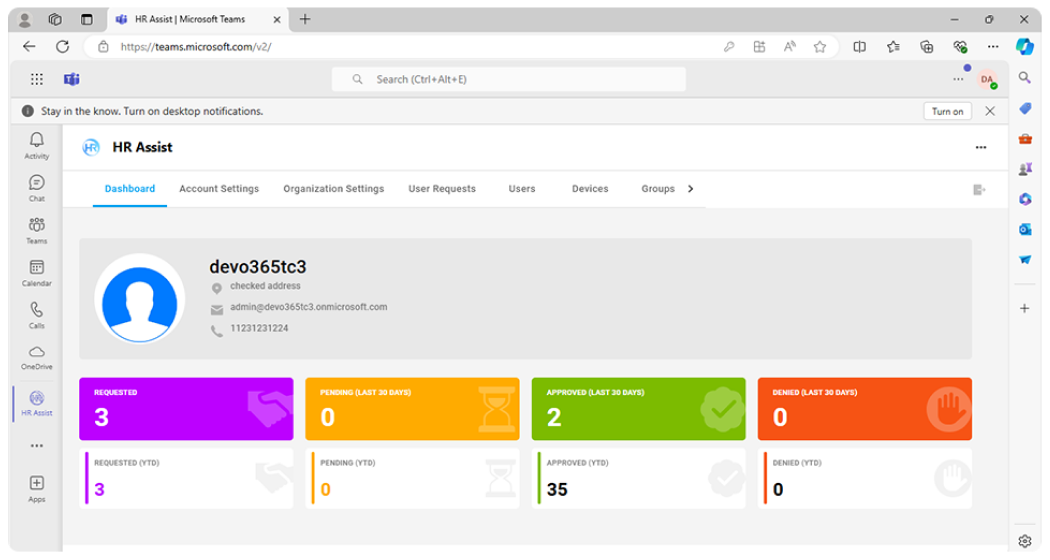Viewport: 1050px width, 560px height.
Task: Open the Apps store in Teams
Action: [x=37, y=487]
